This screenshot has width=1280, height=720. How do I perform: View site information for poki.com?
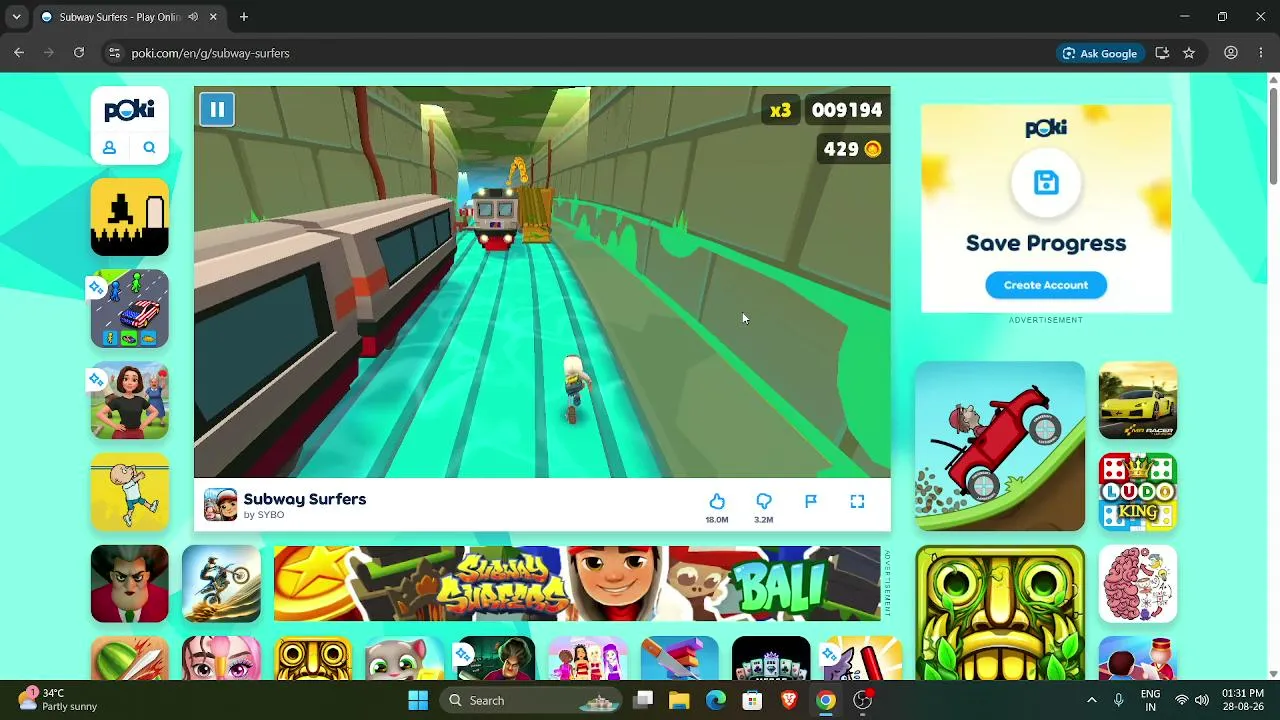pos(114,53)
